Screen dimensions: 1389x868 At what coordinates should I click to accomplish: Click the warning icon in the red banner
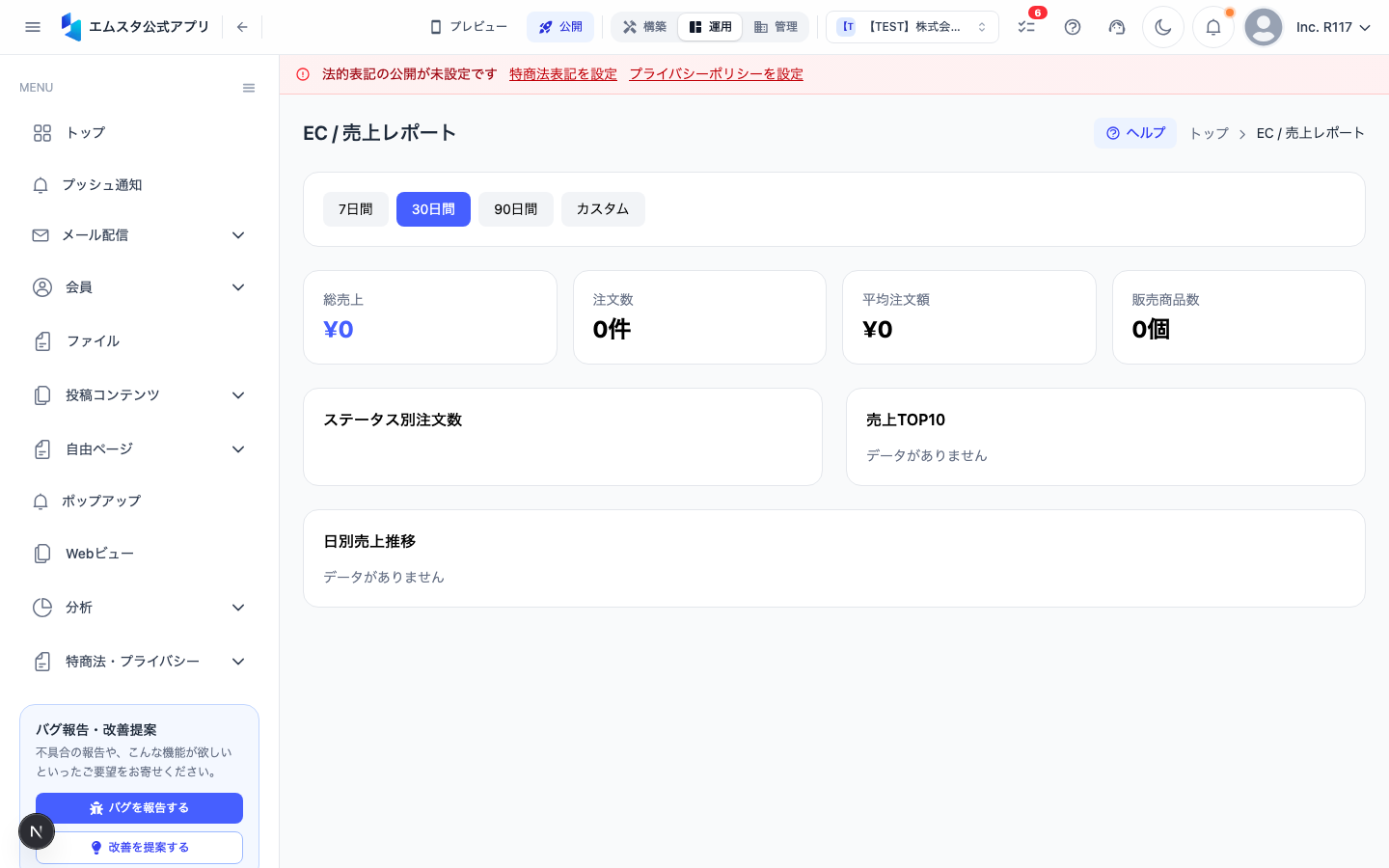303,74
